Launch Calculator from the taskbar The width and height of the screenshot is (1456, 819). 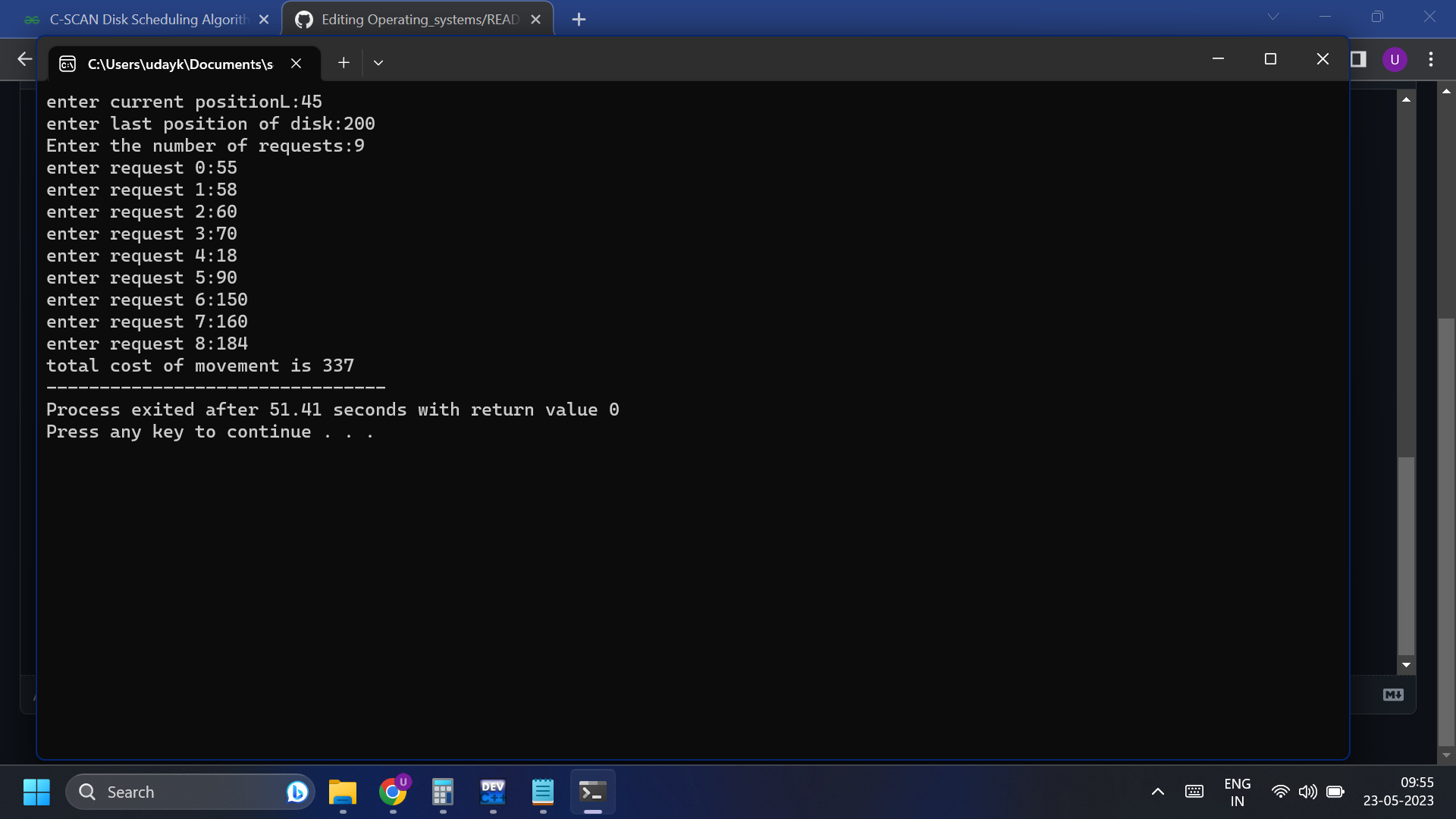tap(442, 792)
